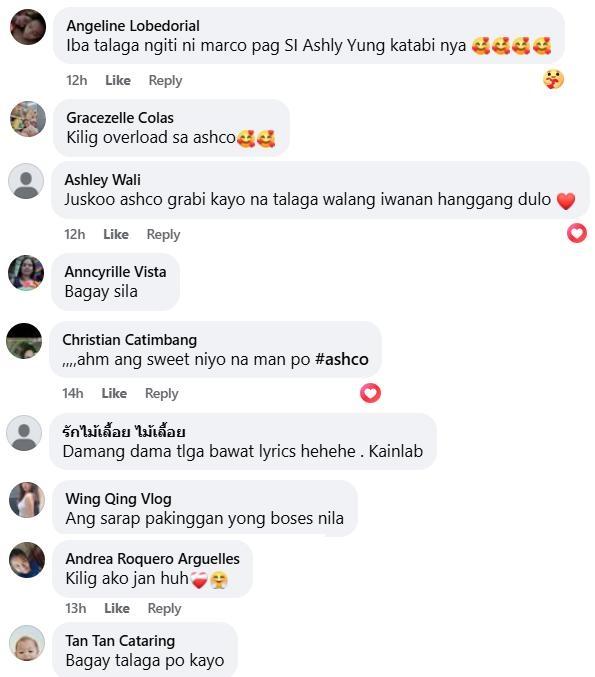Reply to Angeline Lobedorial's comment
Viewport: 595px width, 677px height.
(165, 80)
